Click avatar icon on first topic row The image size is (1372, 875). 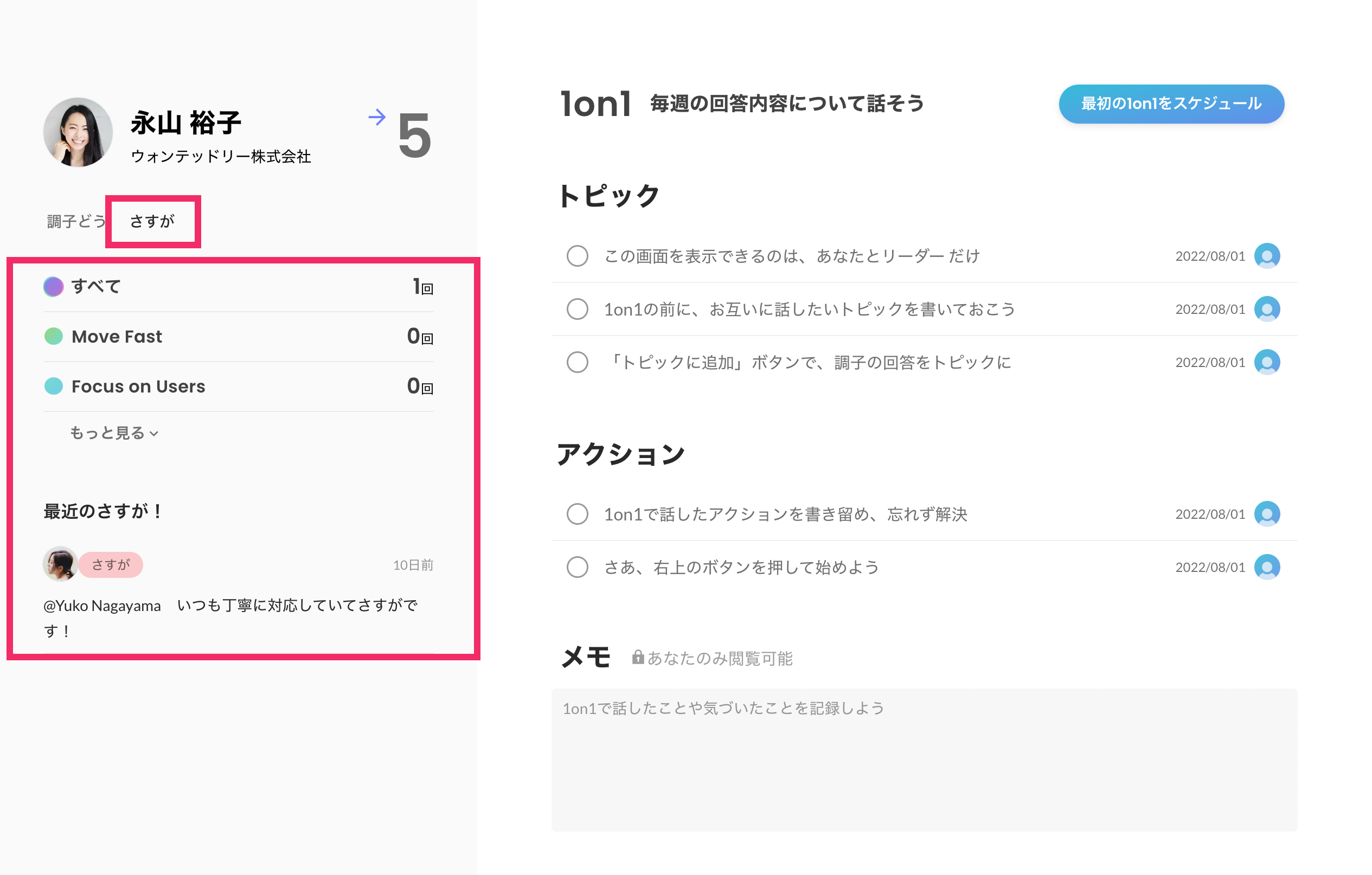point(1267,256)
